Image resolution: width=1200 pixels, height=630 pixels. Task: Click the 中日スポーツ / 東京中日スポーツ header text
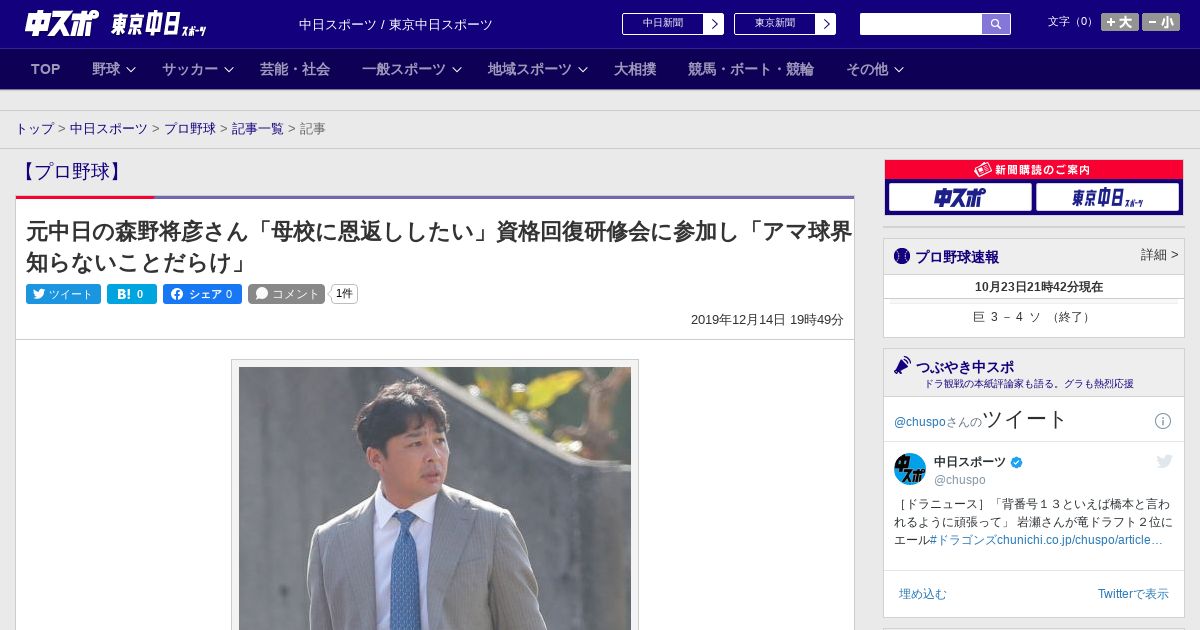(396, 25)
